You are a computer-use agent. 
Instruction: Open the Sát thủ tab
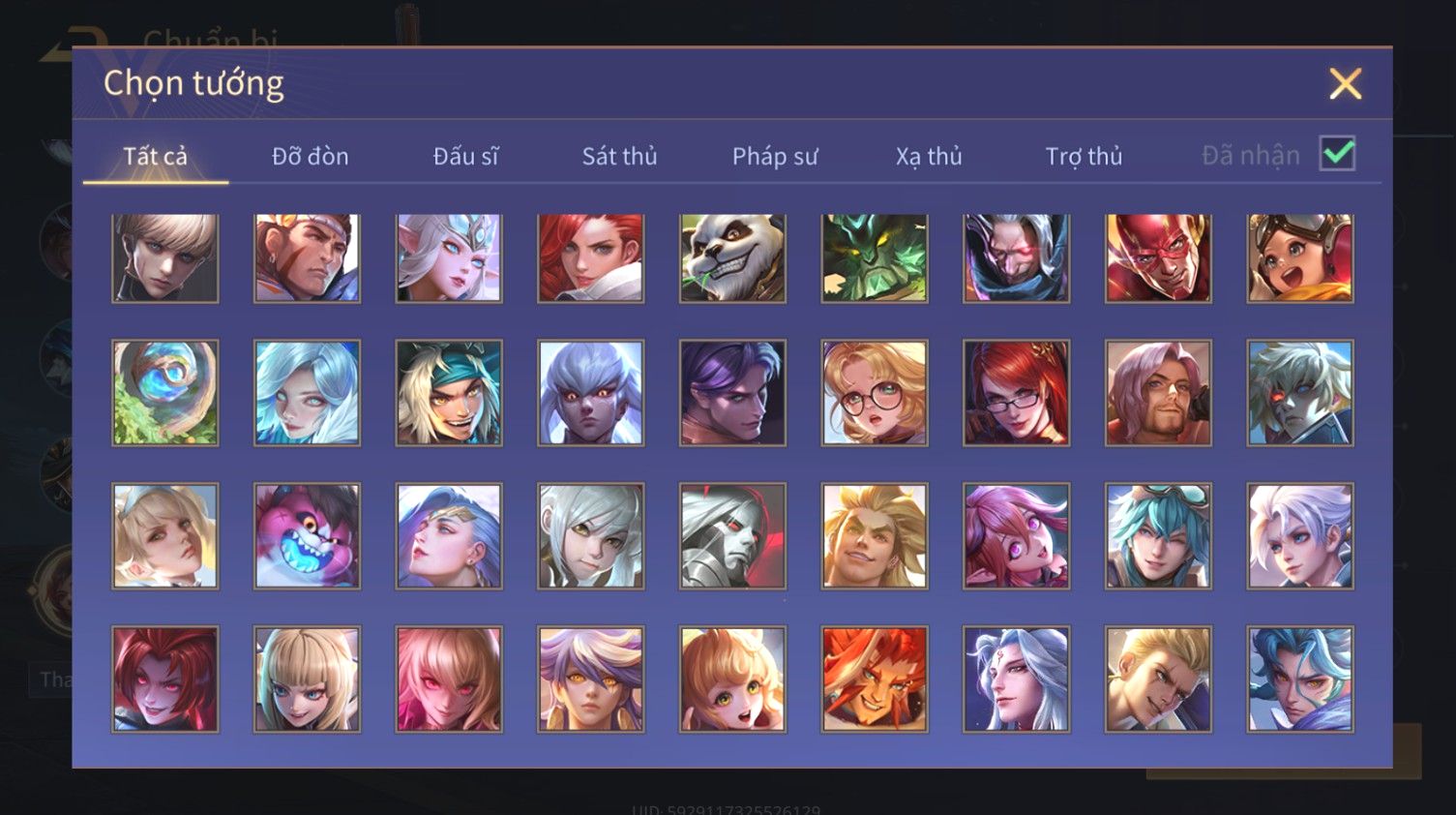click(619, 156)
